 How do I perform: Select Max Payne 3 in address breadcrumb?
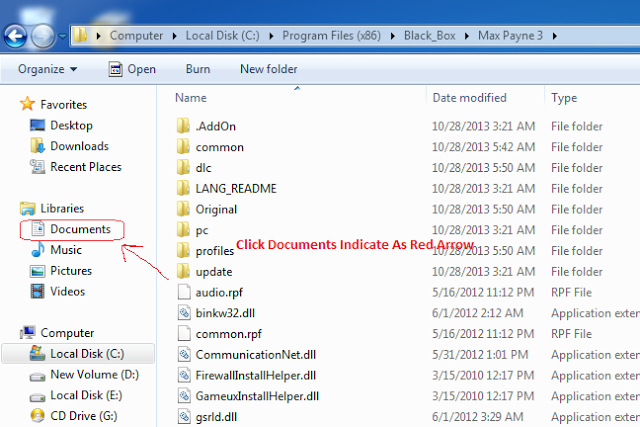510,36
